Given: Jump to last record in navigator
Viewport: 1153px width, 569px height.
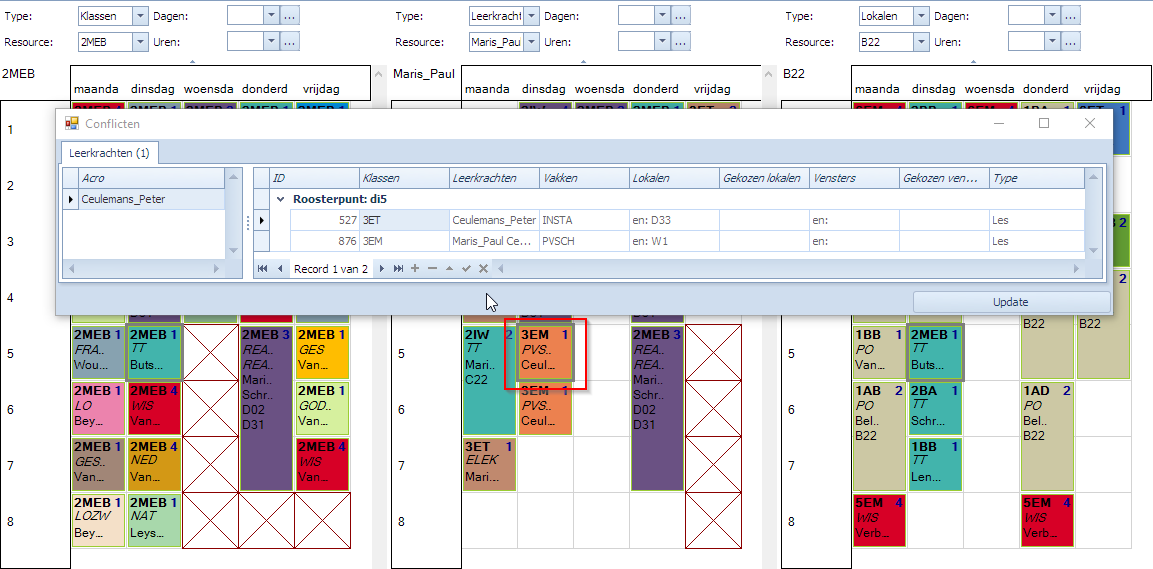Looking at the screenshot, I should [399, 269].
